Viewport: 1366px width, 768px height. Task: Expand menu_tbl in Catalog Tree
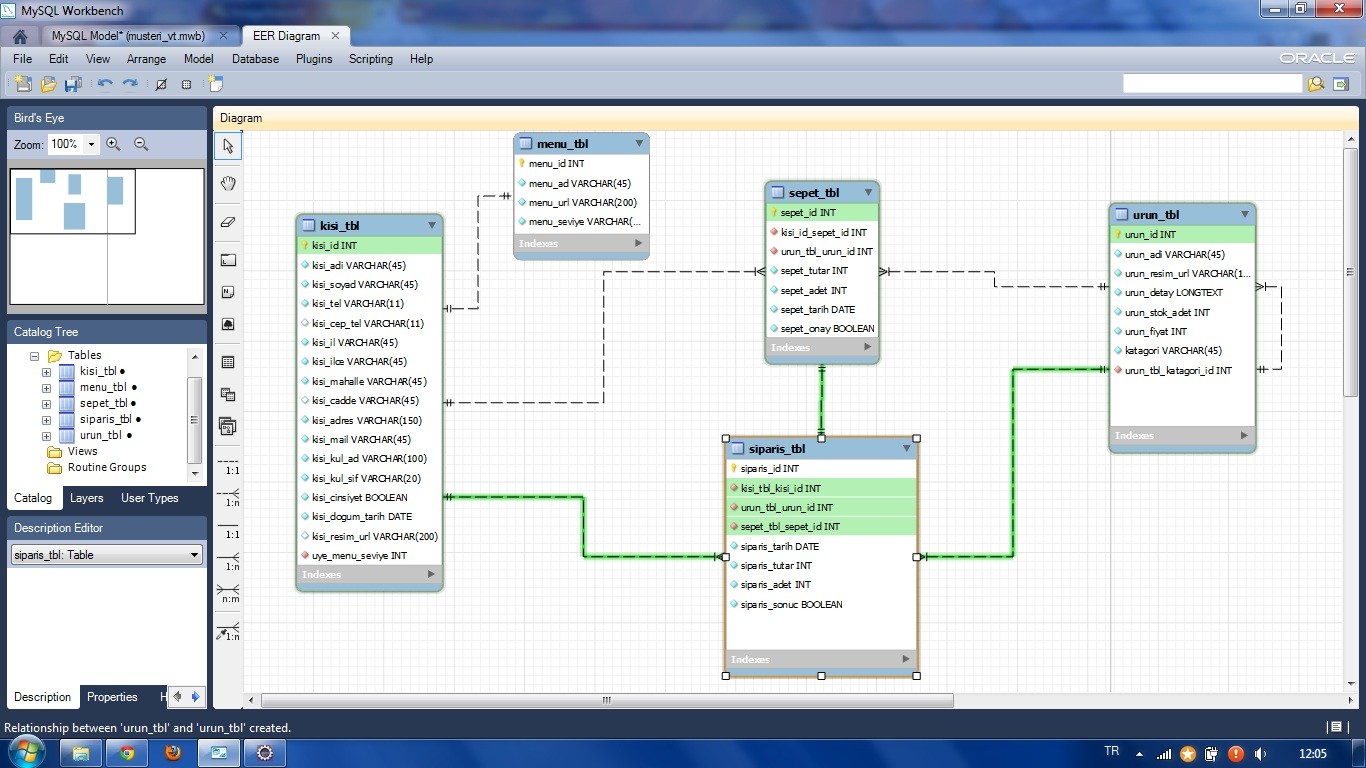(x=46, y=388)
